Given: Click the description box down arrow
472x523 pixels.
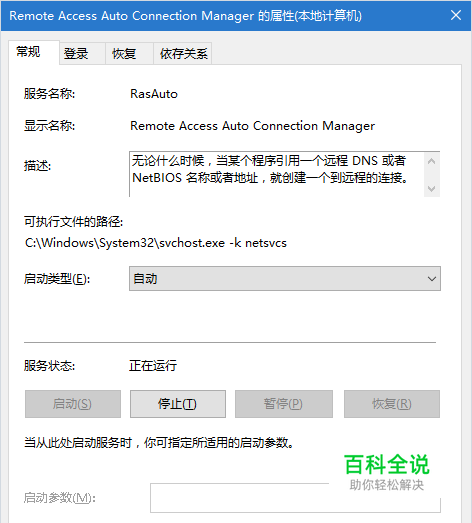Looking at the screenshot, I should tap(431, 189).
